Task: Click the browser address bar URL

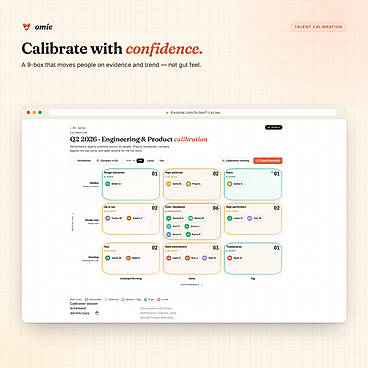Action: (193, 113)
